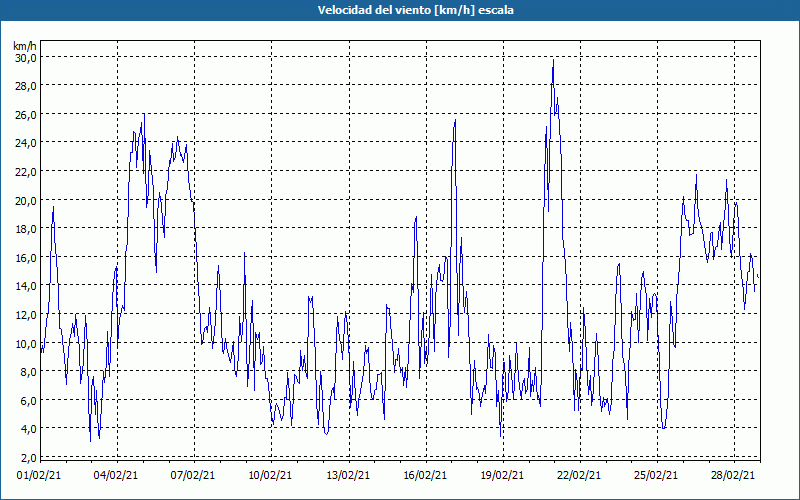Viewport: 800px width, 500px height.
Task: Click the '14,0' y-axis value
Action: pos(26,286)
